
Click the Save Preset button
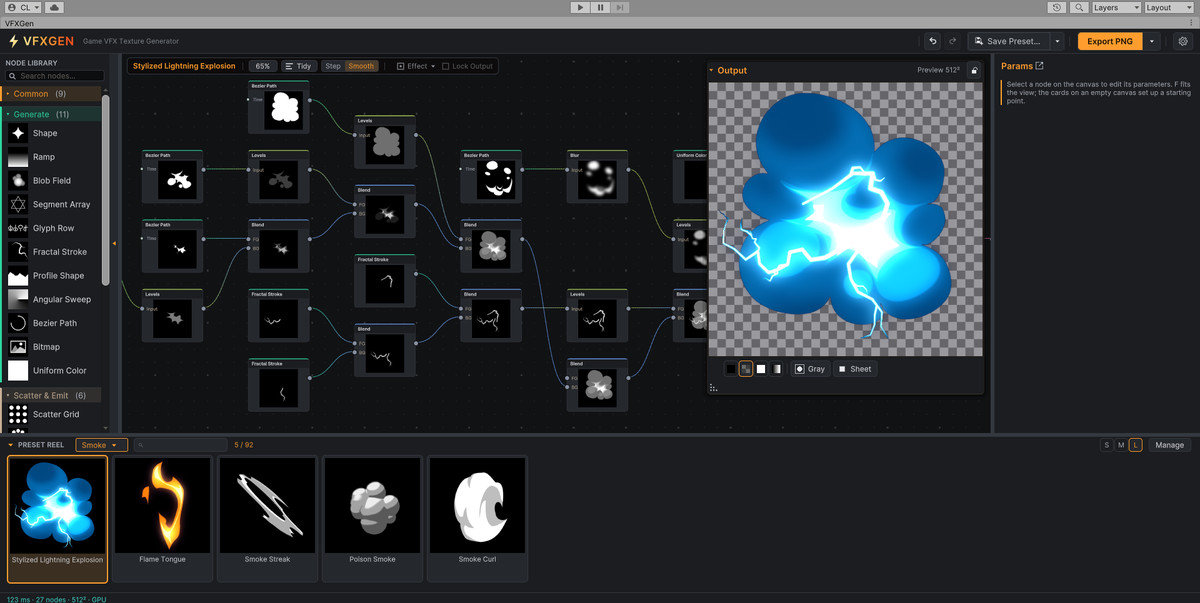point(1009,41)
